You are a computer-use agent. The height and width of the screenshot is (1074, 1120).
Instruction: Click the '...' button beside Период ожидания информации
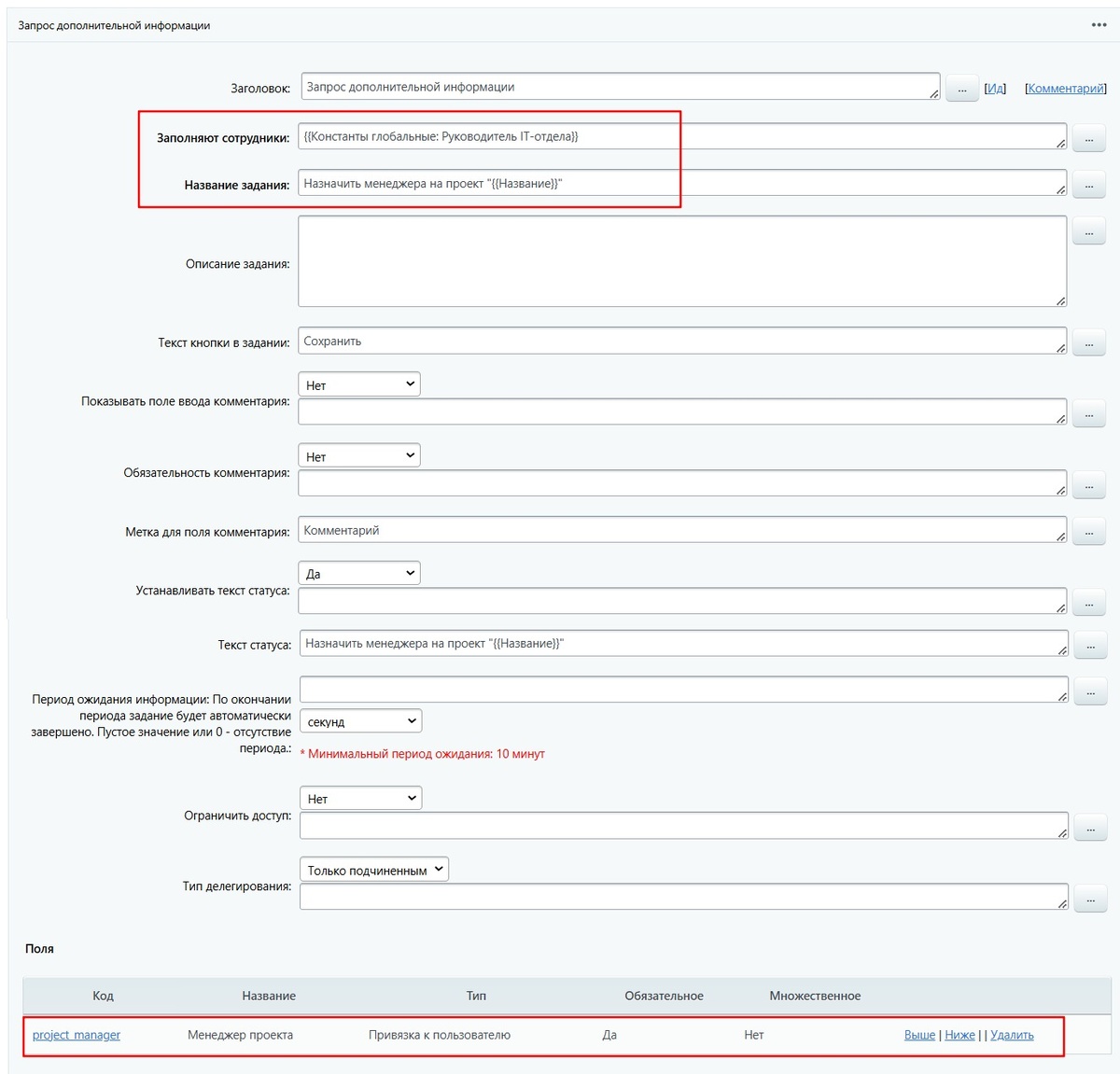click(x=1091, y=691)
